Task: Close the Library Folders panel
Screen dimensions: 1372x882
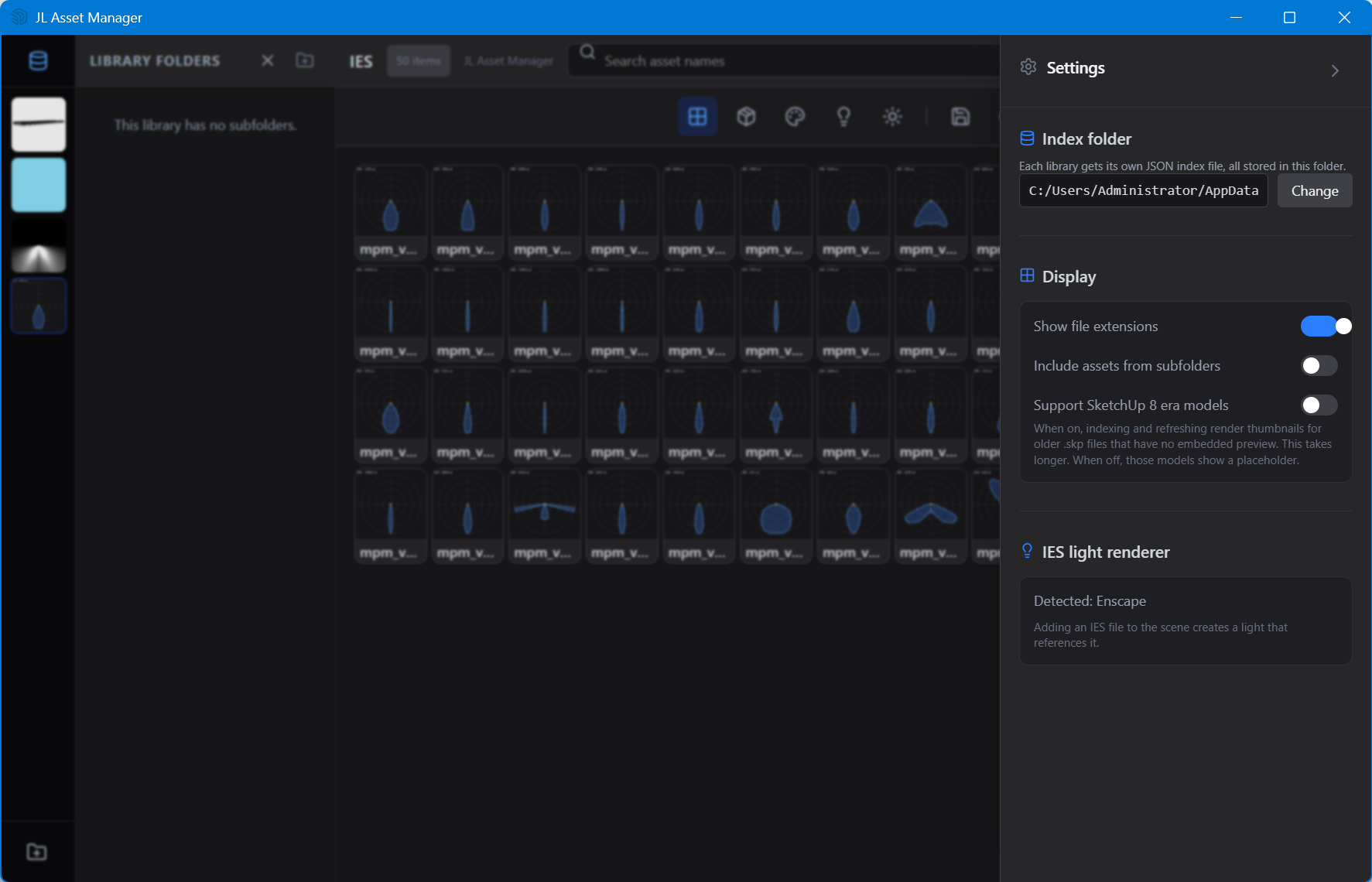Action: pos(268,60)
